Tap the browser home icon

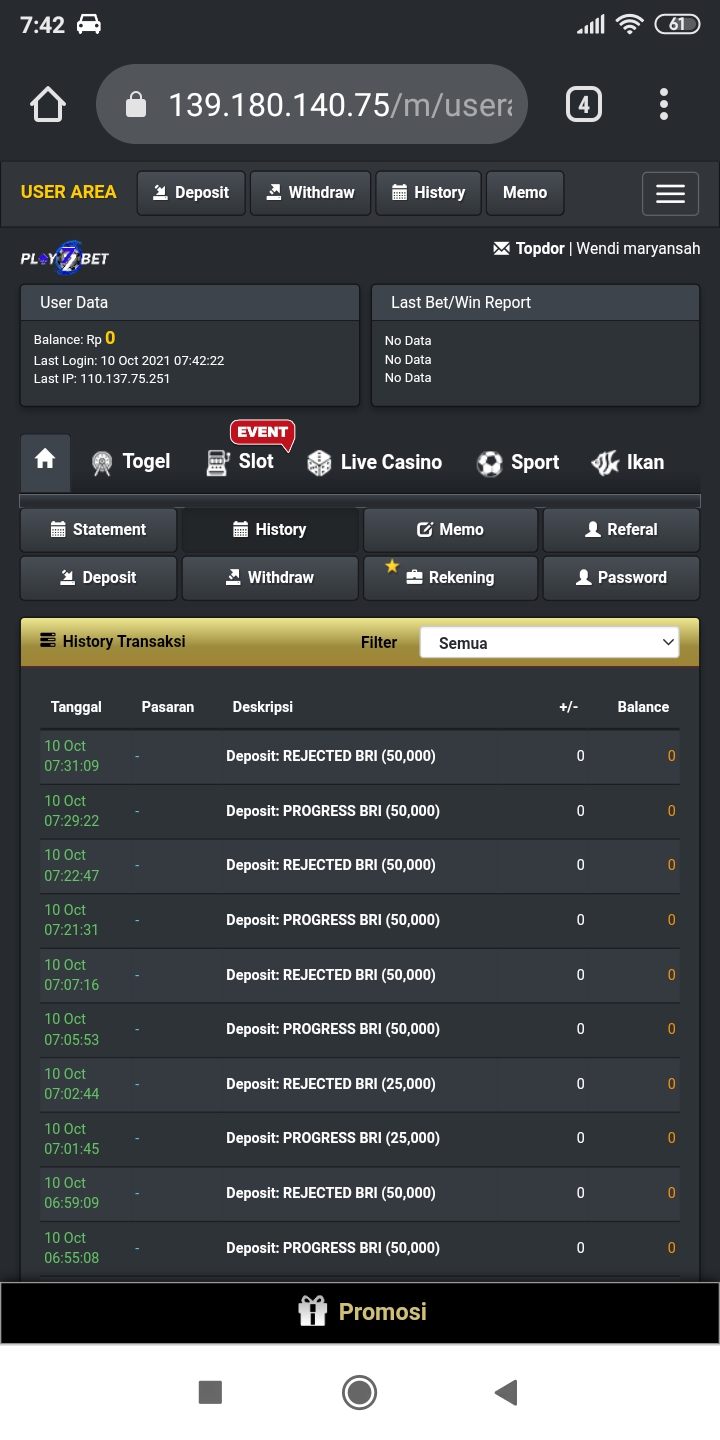48,104
